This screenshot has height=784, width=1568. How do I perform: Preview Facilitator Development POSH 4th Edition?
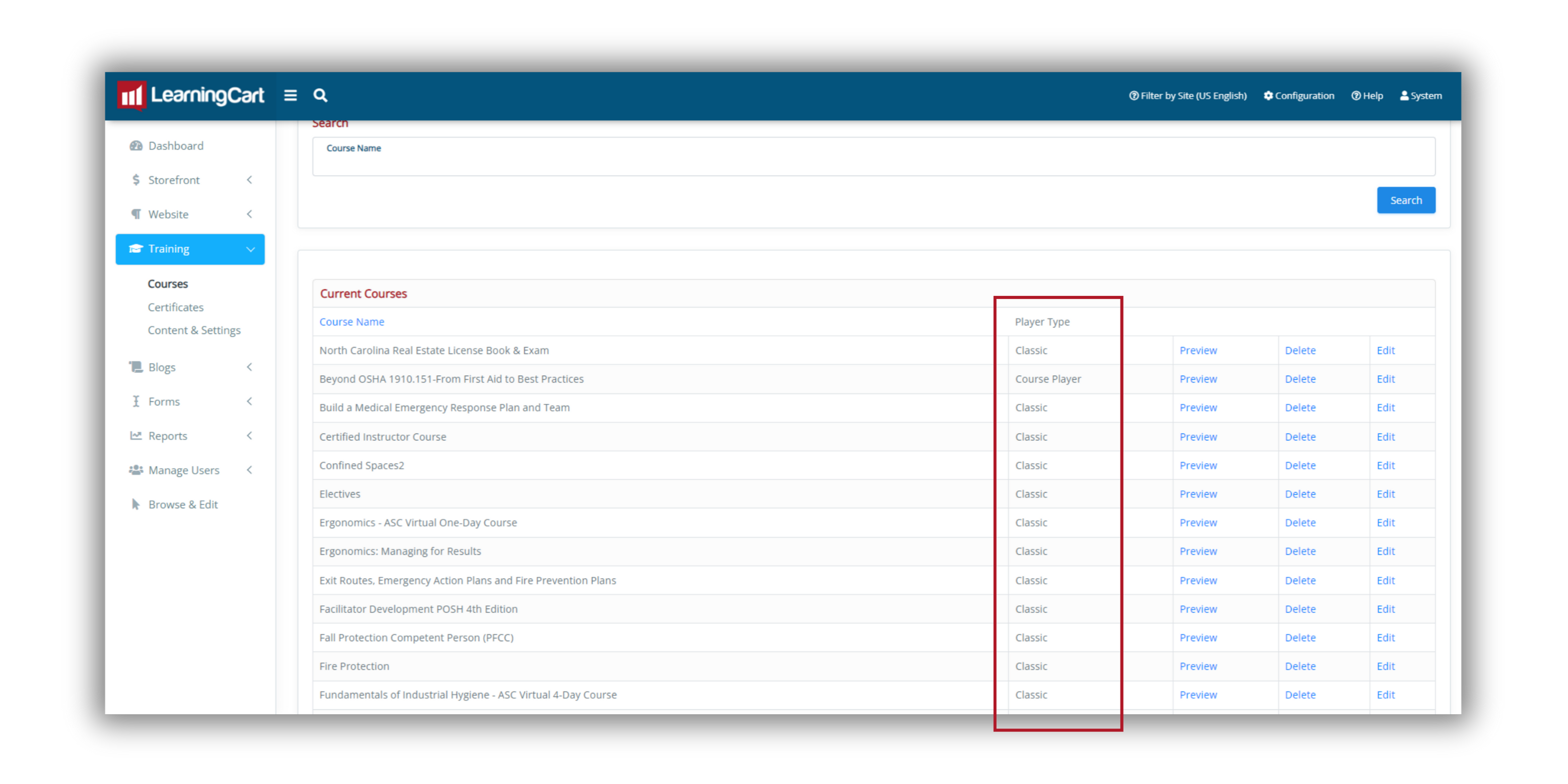1198,609
